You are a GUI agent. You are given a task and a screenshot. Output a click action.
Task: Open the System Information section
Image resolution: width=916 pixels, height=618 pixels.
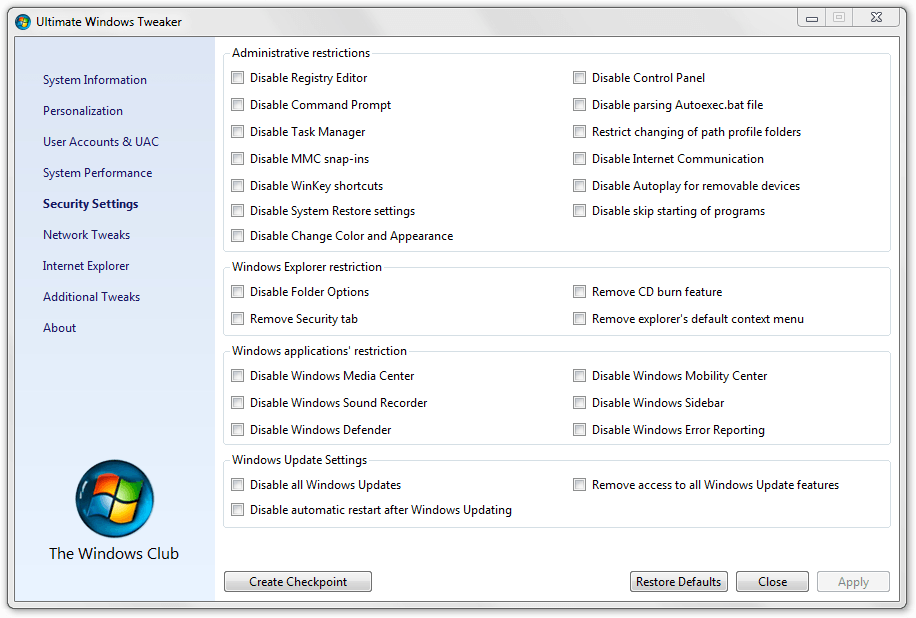(95, 80)
